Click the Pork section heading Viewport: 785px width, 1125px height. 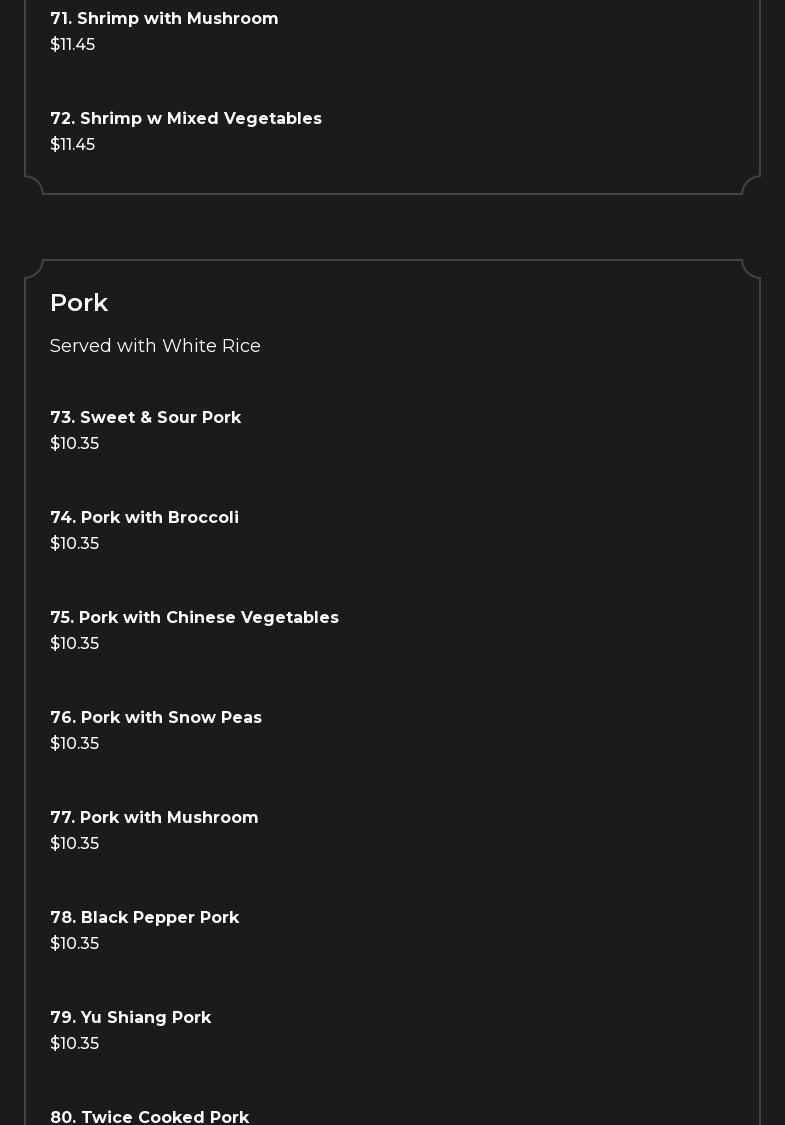coord(79,303)
